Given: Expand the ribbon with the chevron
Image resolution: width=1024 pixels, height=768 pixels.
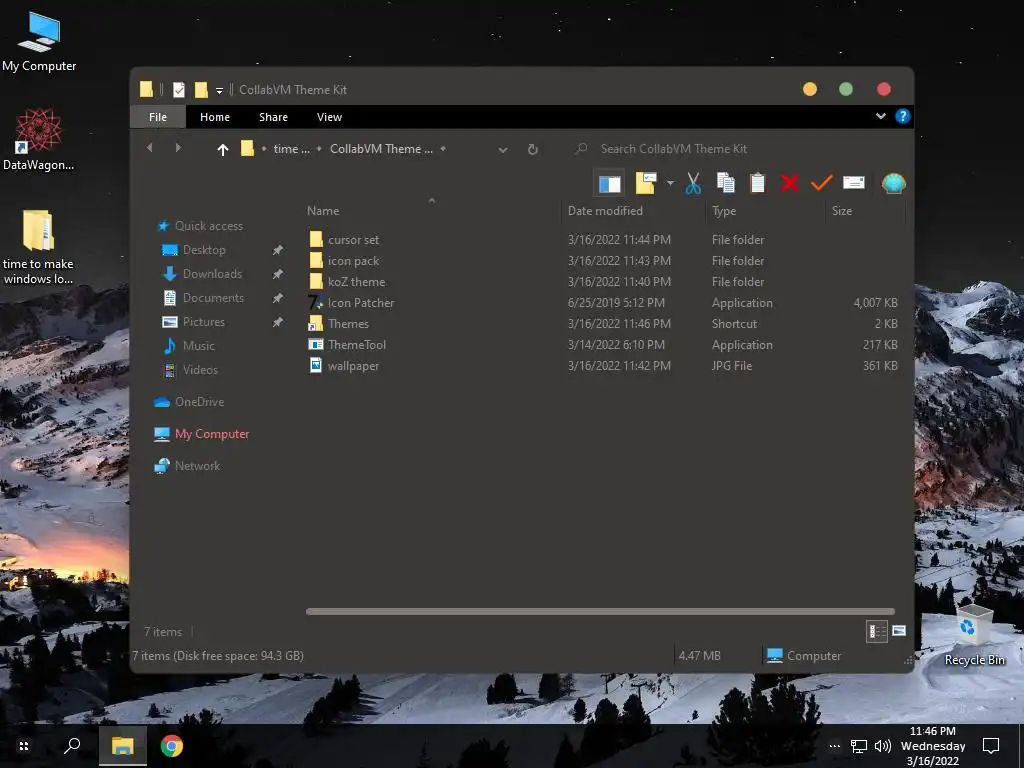Looking at the screenshot, I should point(881,116).
